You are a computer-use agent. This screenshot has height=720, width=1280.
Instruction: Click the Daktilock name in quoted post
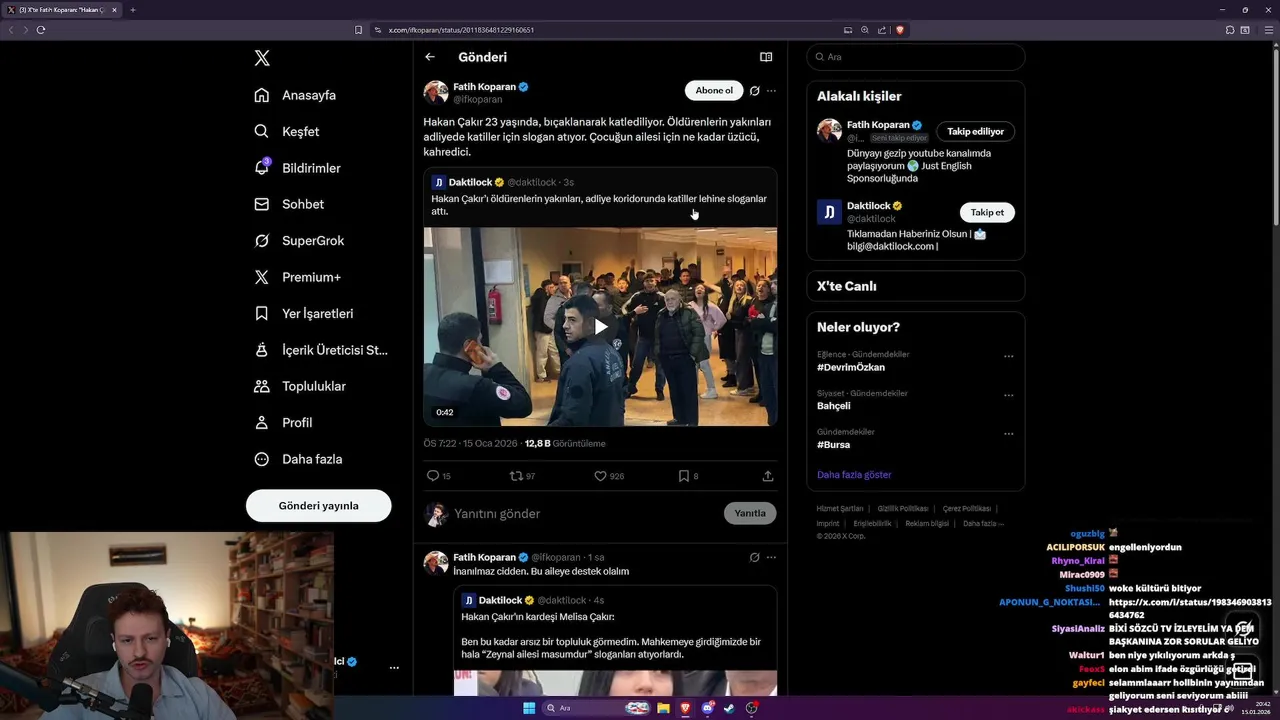(470, 182)
